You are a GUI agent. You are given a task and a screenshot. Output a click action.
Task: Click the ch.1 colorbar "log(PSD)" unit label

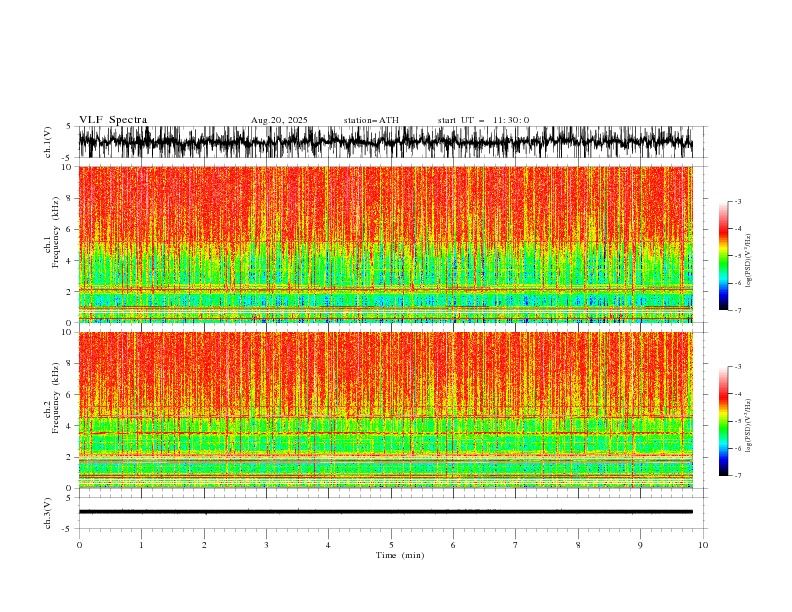click(749, 261)
